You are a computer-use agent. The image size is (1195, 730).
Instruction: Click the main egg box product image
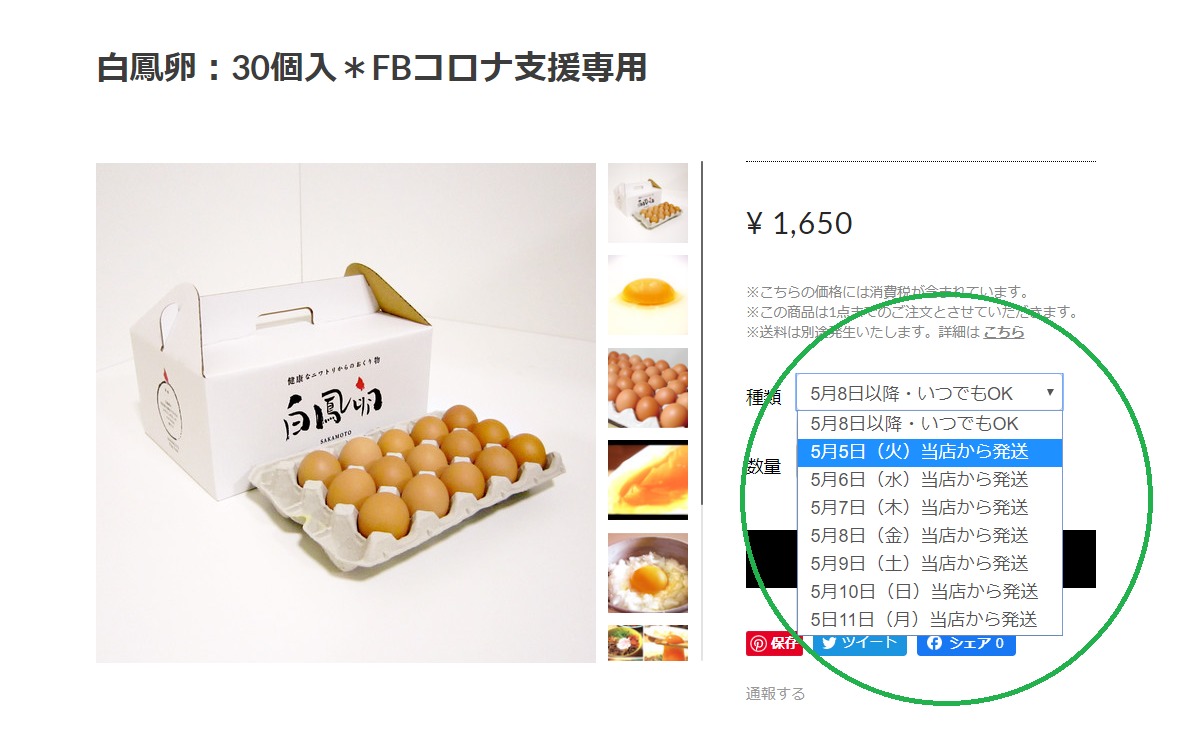346,413
